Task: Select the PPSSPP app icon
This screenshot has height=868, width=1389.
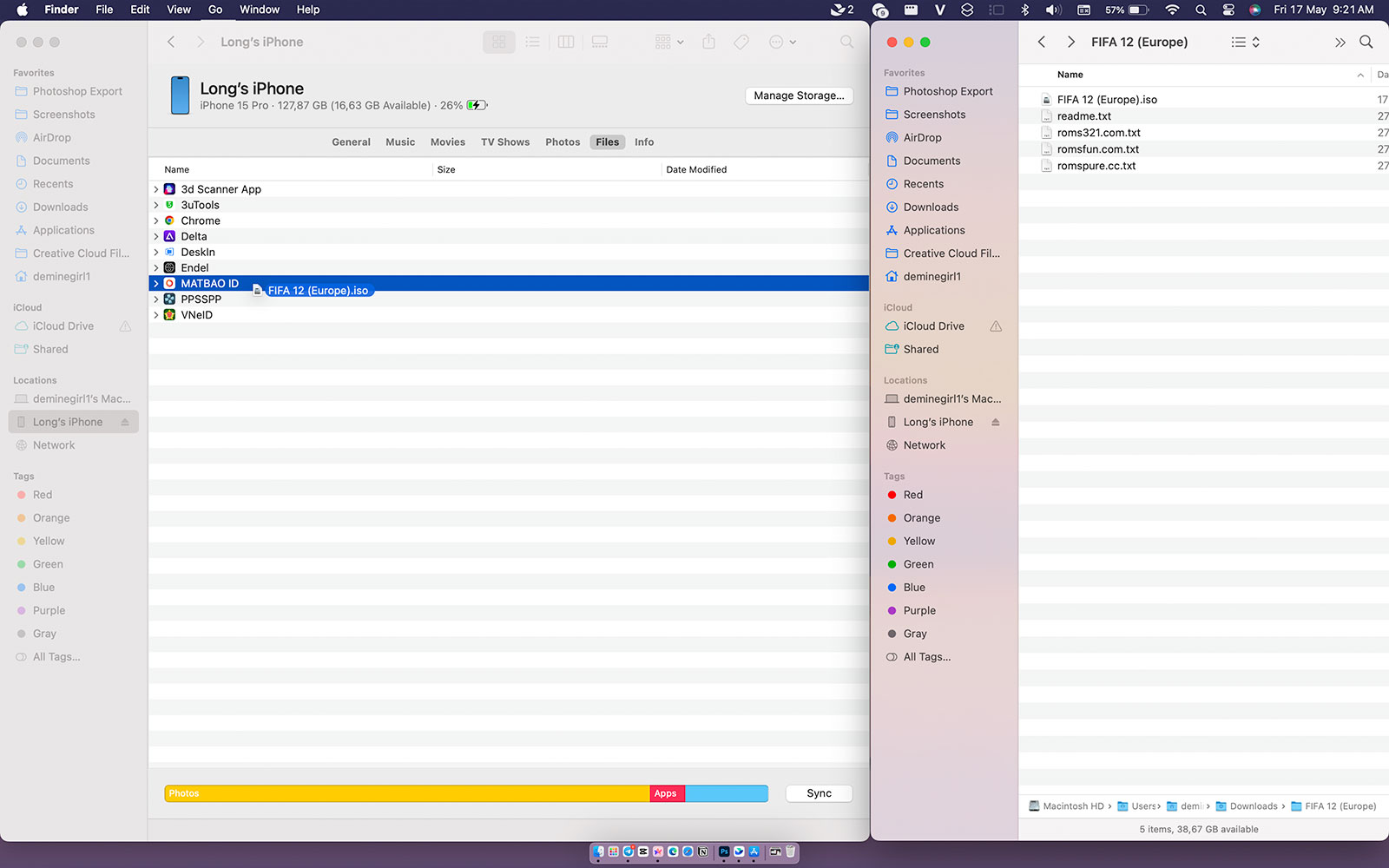Action: [170, 299]
